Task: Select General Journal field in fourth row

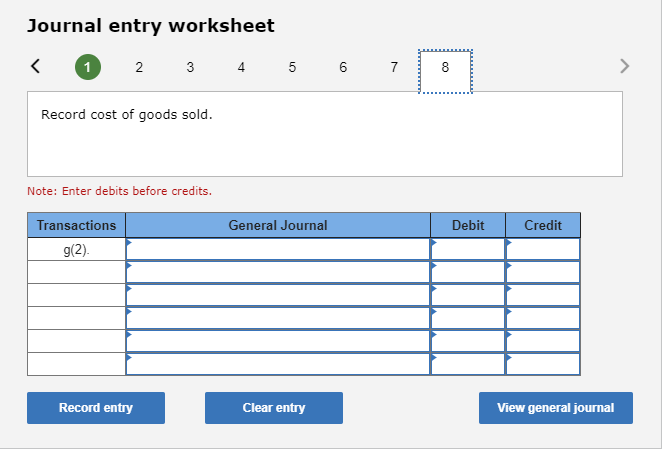Action: 278,318
